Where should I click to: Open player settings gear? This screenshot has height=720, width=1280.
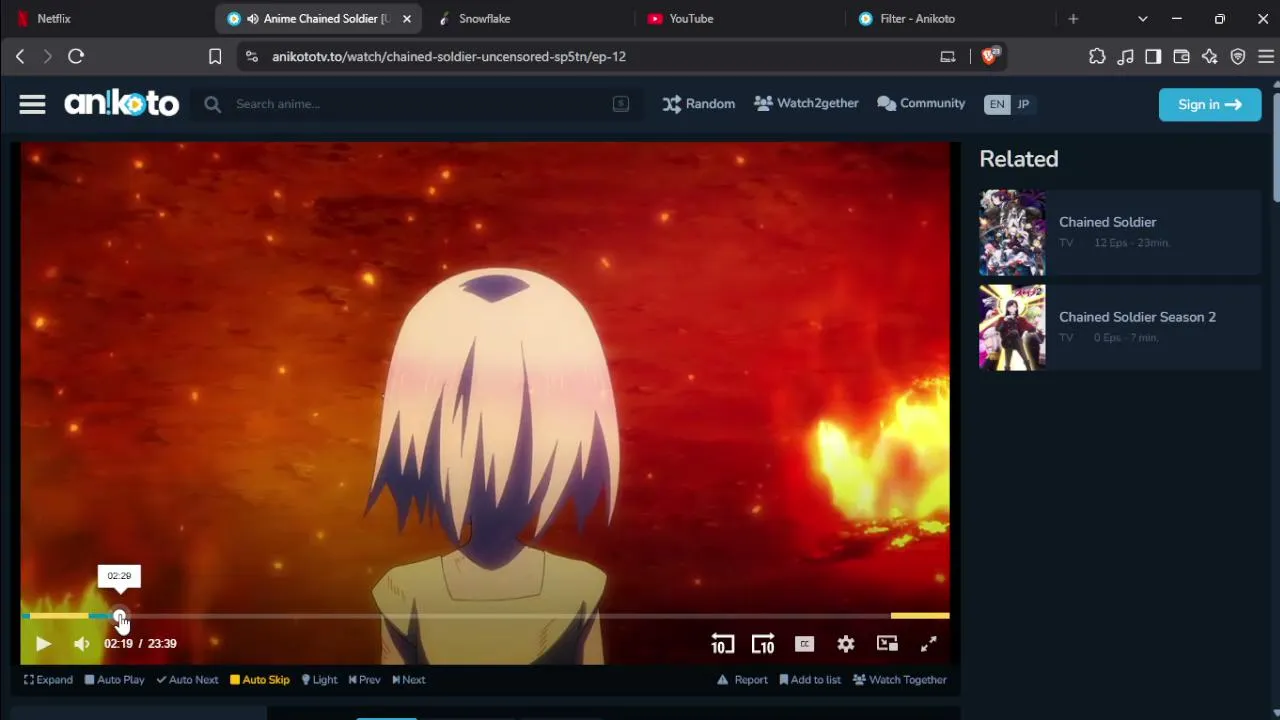click(x=846, y=644)
